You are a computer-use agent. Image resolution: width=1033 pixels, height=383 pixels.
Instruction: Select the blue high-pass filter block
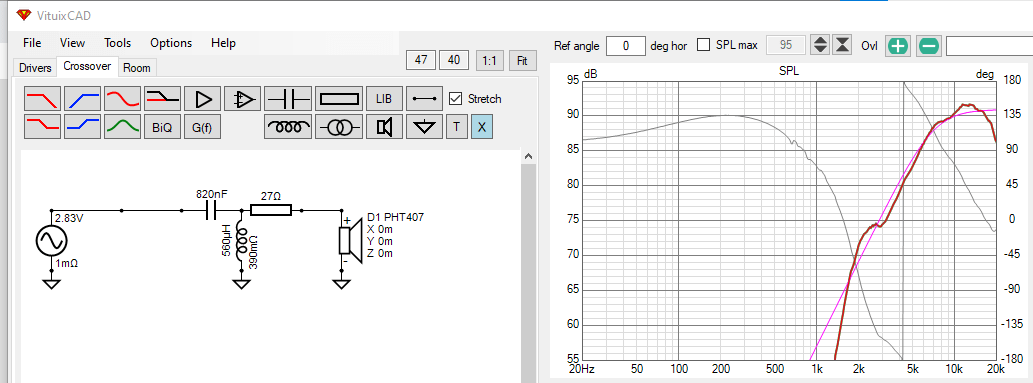82,99
